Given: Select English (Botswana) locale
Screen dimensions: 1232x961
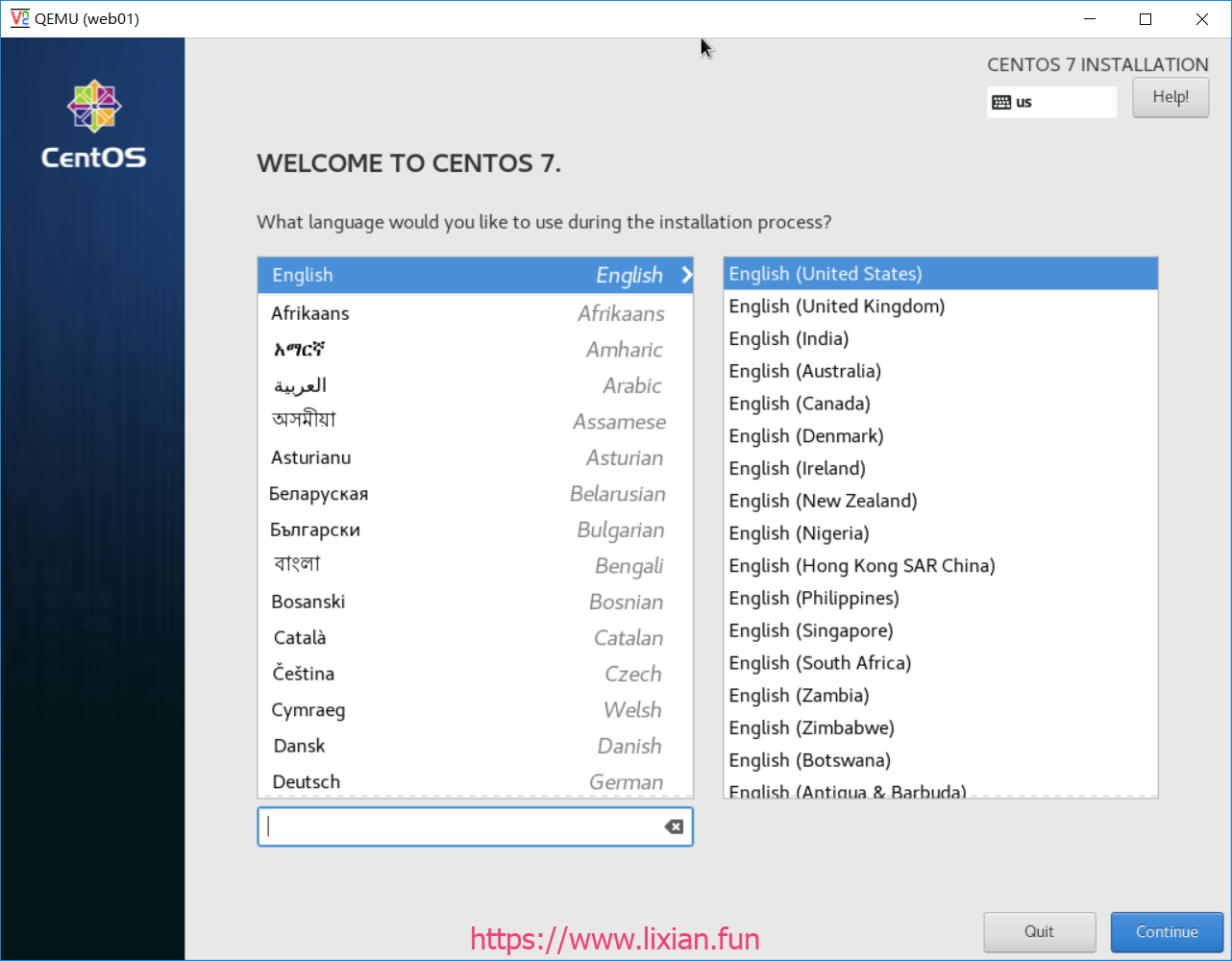Looking at the screenshot, I should (941, 760).
